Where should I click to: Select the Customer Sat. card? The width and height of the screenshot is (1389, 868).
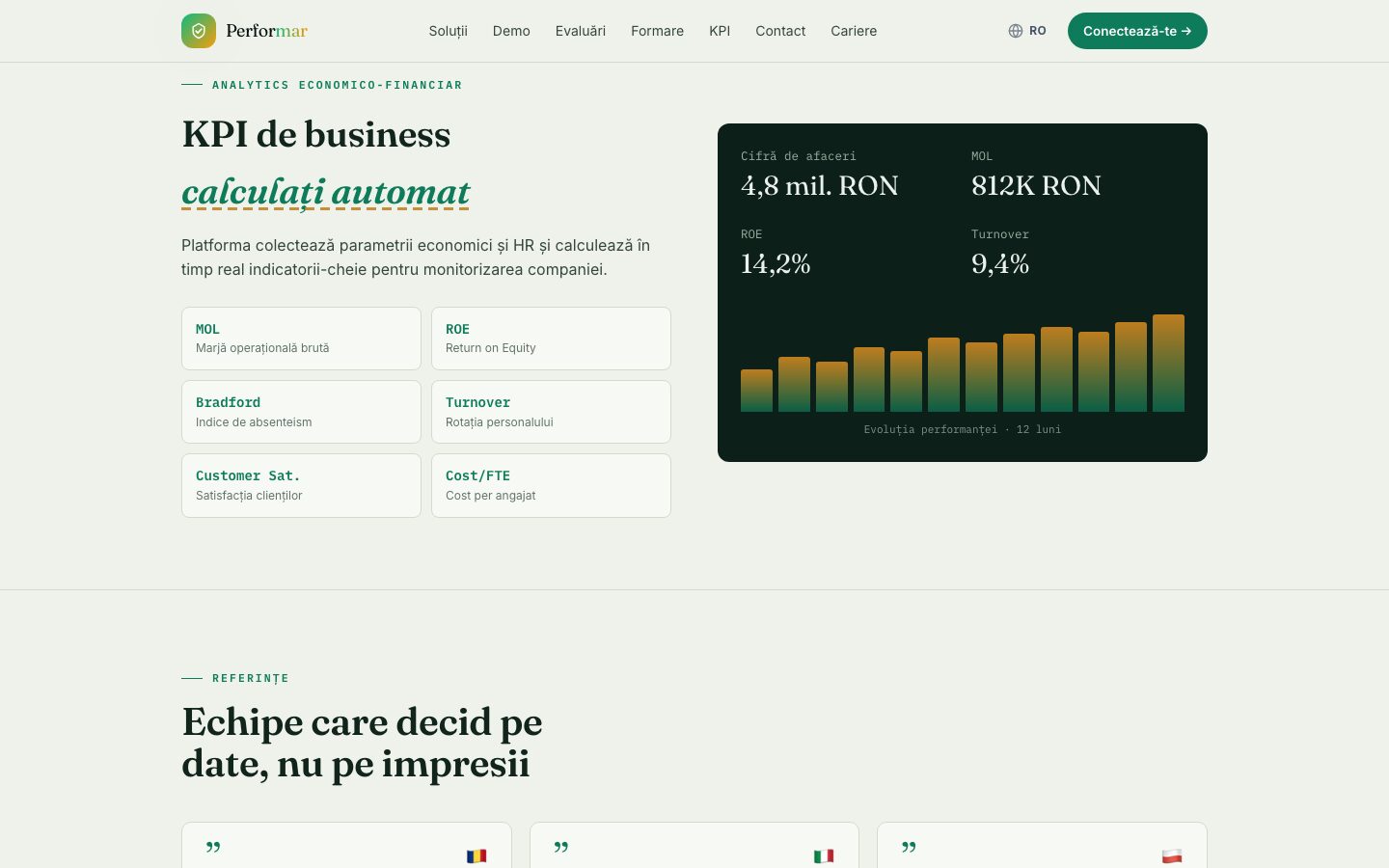301,485
